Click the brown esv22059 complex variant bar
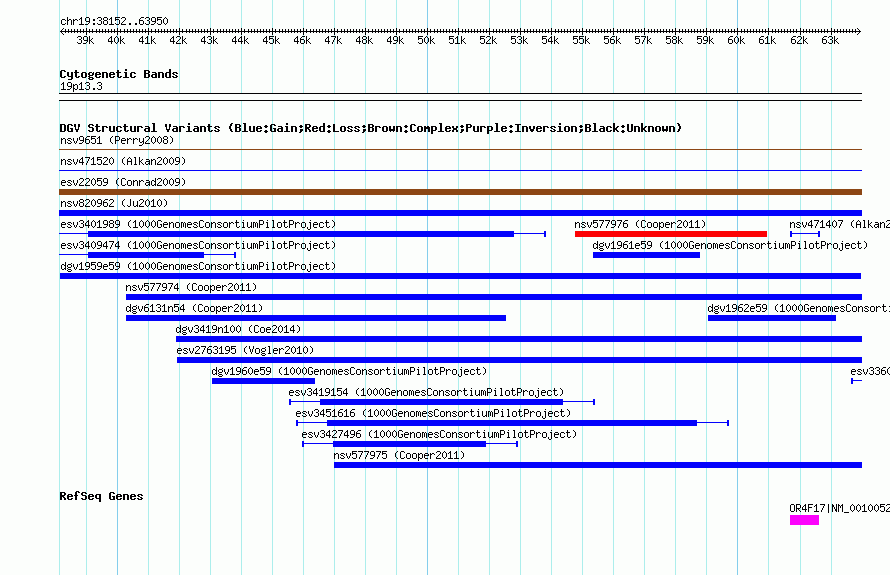Viewport: 890px width, 575px height. 460,192
